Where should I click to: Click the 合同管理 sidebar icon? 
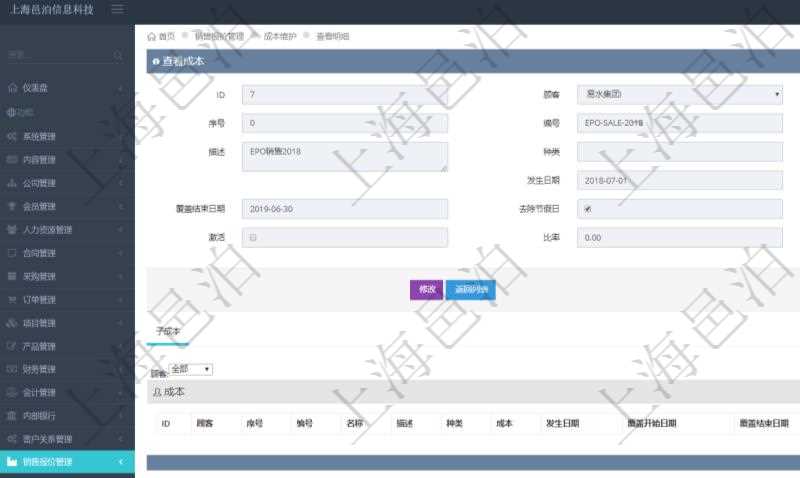coord(12,253)
